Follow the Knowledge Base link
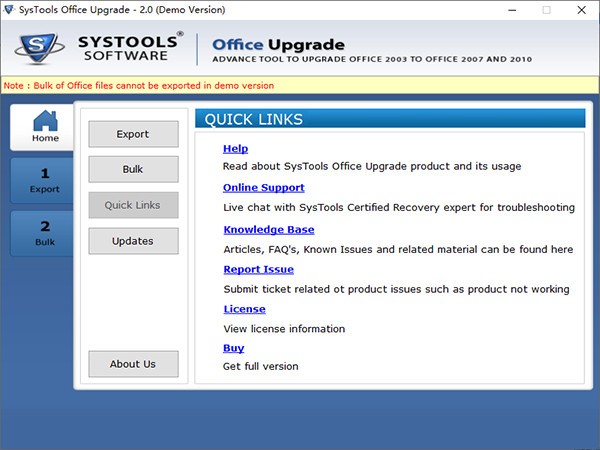Screen dimensions: 600x450 tap(269, 230)
